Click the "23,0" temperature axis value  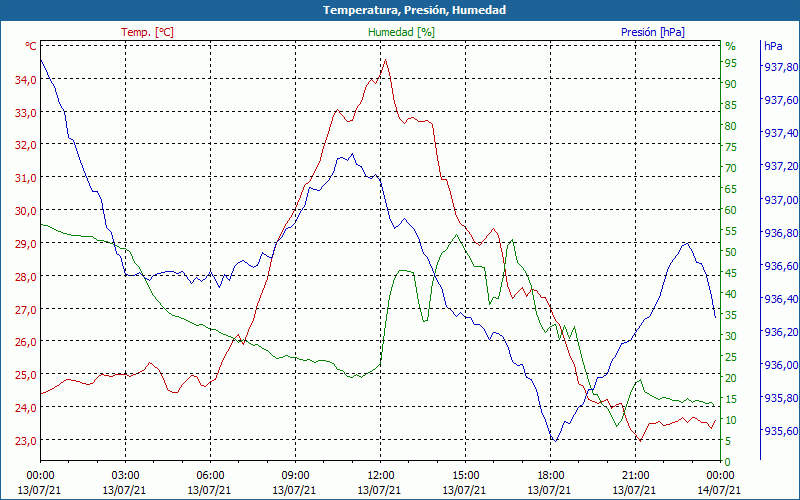[26, 440]
